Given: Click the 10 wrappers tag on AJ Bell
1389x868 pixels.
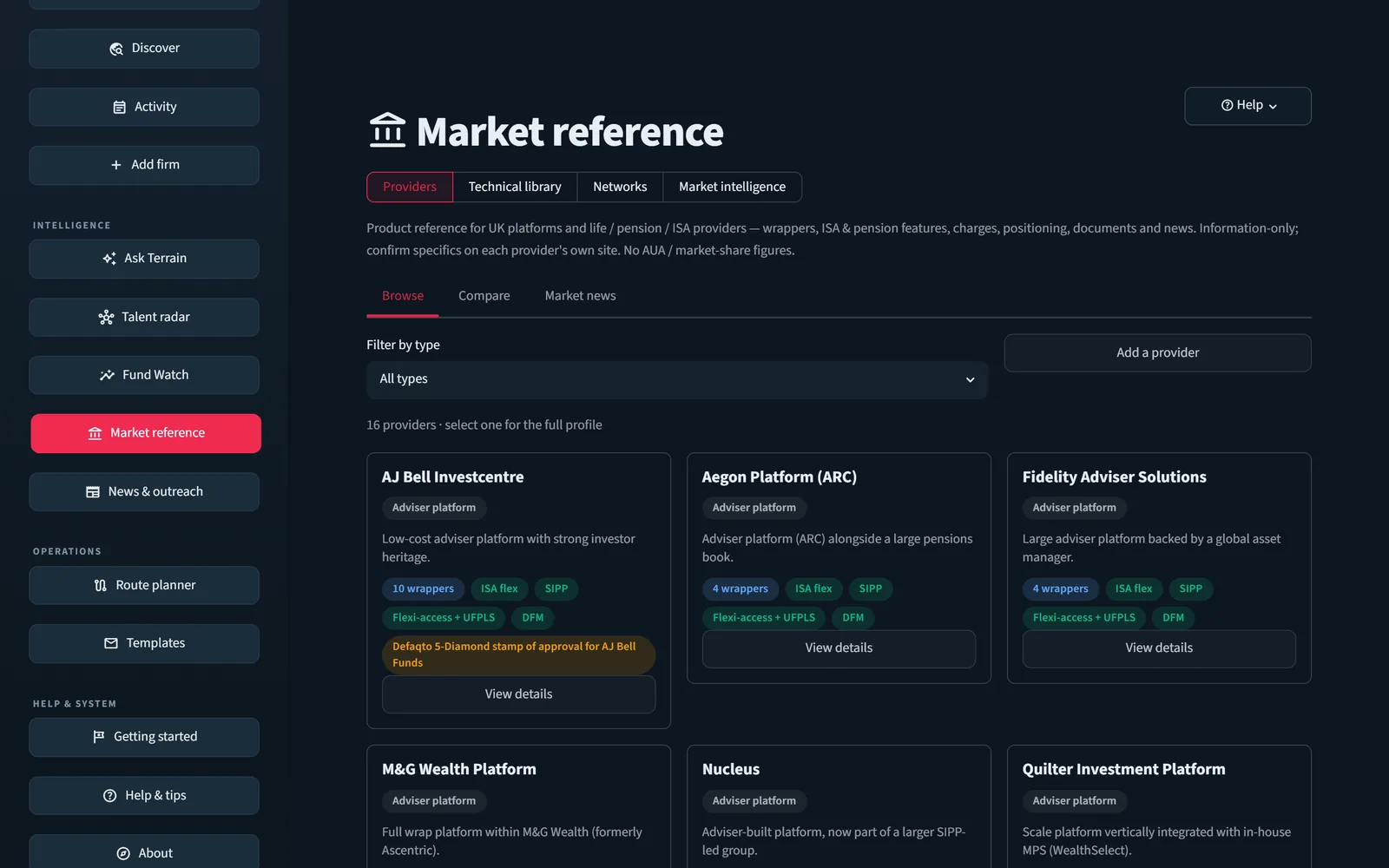Looking at the screenshot, I should [423, 589].
